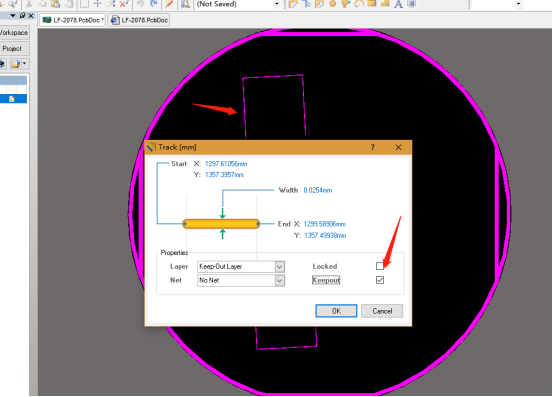553x397 pixels.
Task: Select the Place Fill tool
Action: [372, 4]
